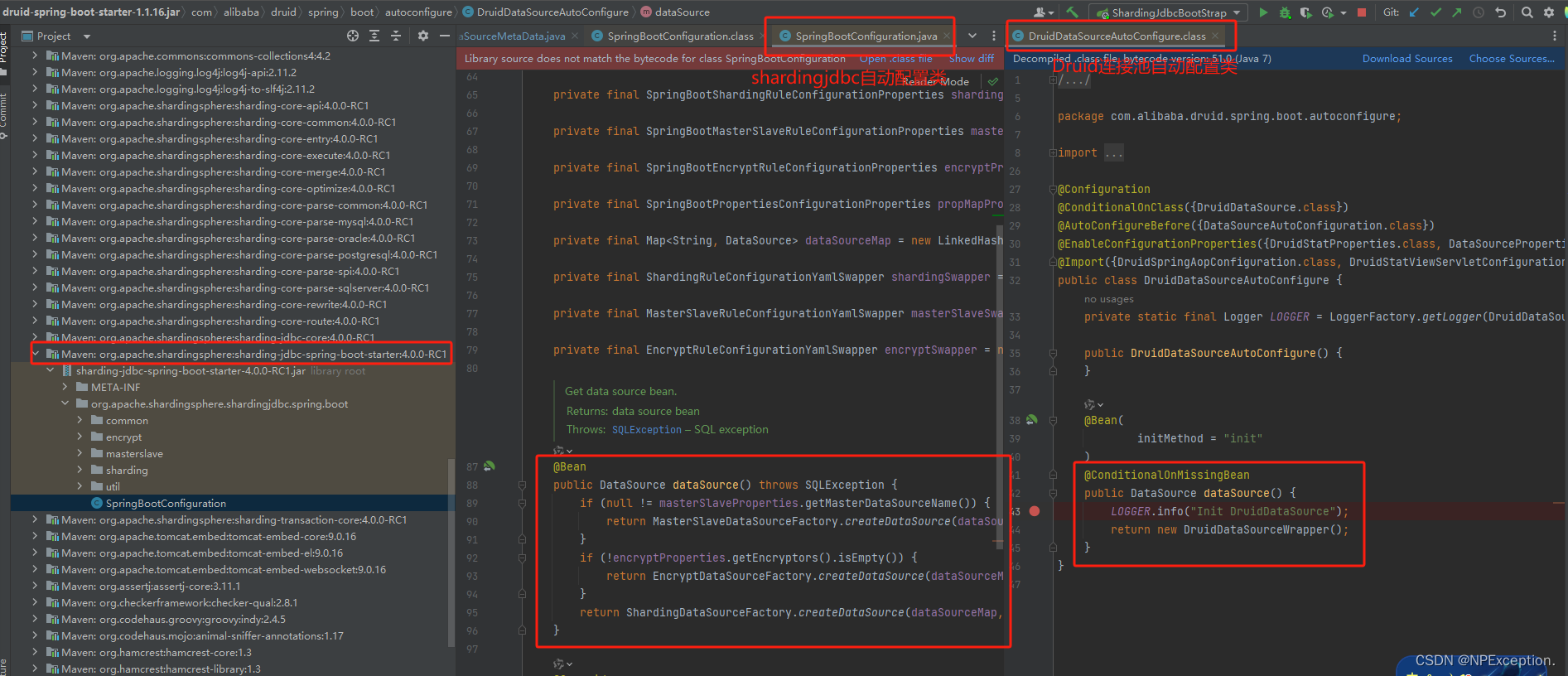
Task: Show hidden editor tabs dropdown chevron
Action: [972, 36]
